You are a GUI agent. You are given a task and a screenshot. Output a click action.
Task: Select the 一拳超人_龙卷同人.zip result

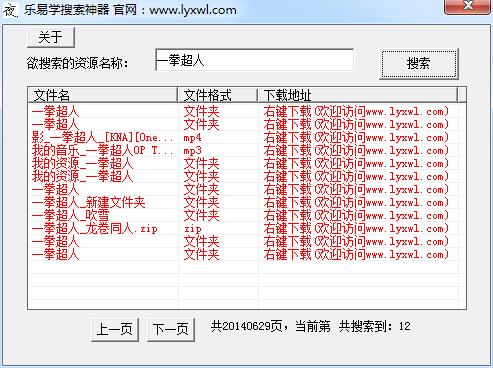(247, 228)
